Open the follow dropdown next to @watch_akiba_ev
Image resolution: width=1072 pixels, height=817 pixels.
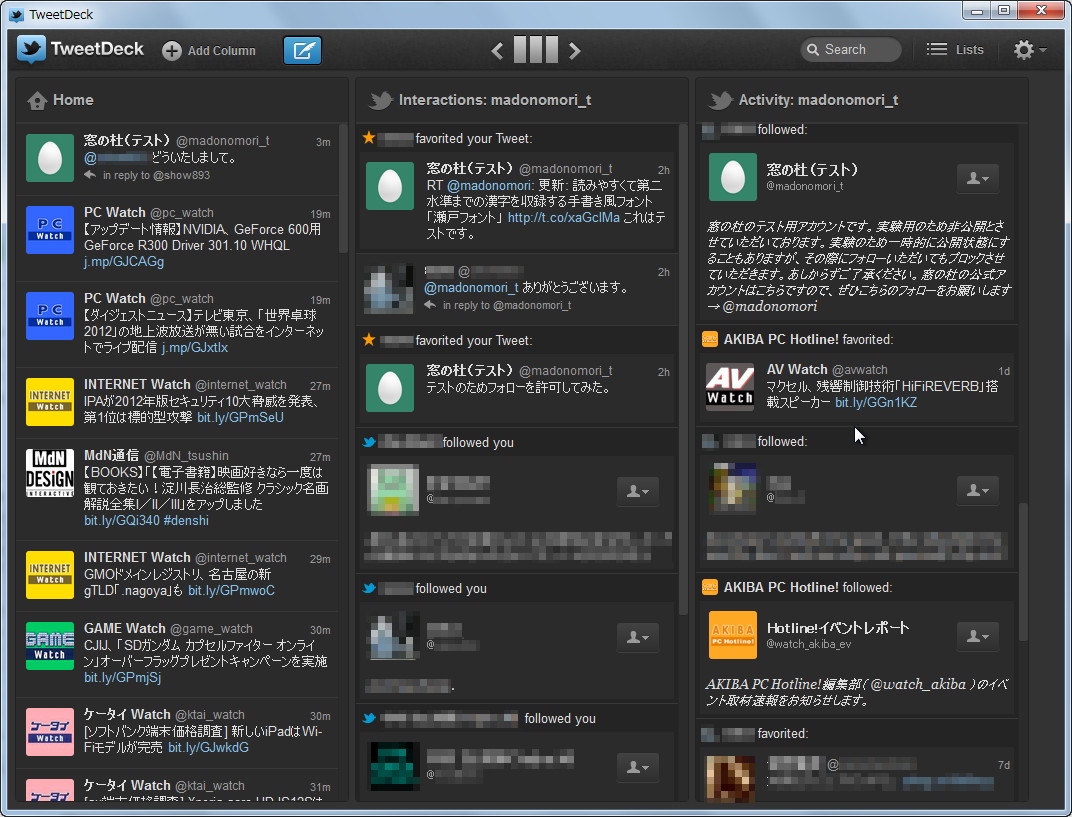point(978,636)
